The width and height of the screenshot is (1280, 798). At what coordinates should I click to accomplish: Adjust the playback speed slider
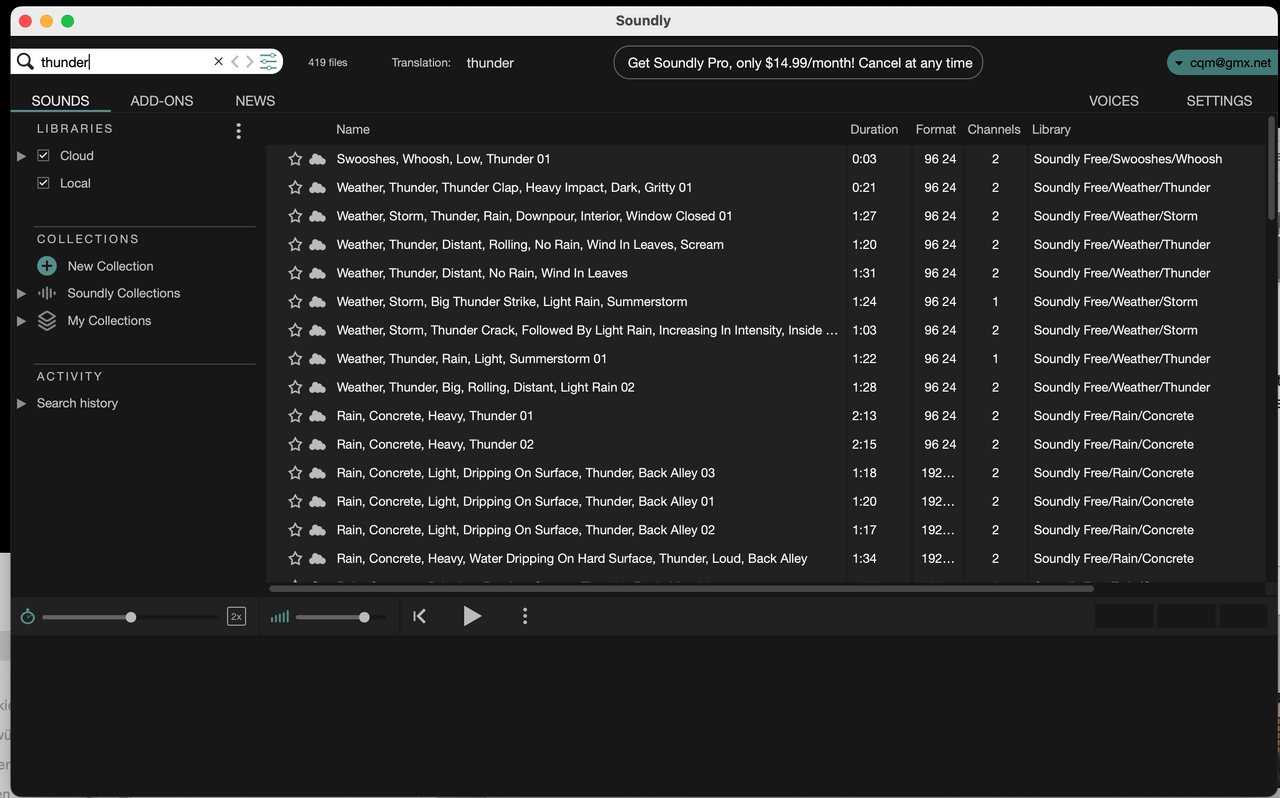coord(131,617)
